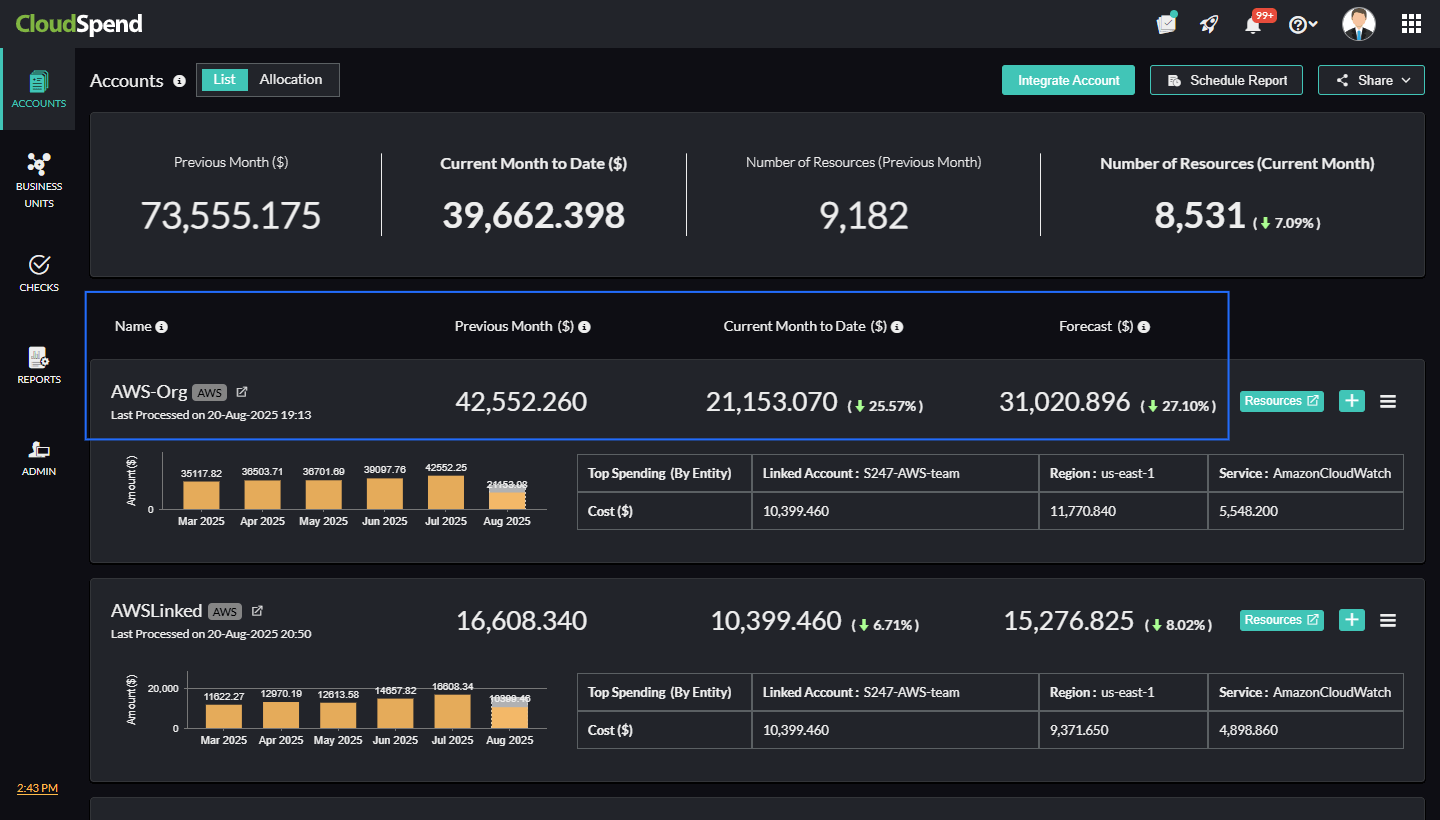The height and width of the screenshot is (820, 1440).
Task: Click the notifications bell icon
Action: [x=1253, y=25]
